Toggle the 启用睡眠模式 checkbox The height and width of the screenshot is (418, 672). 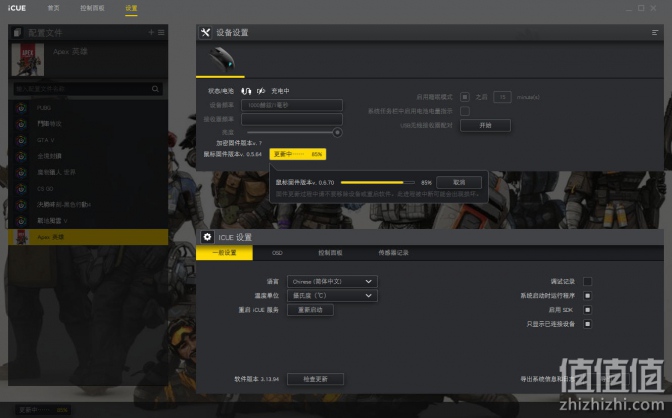coord(465,97)
